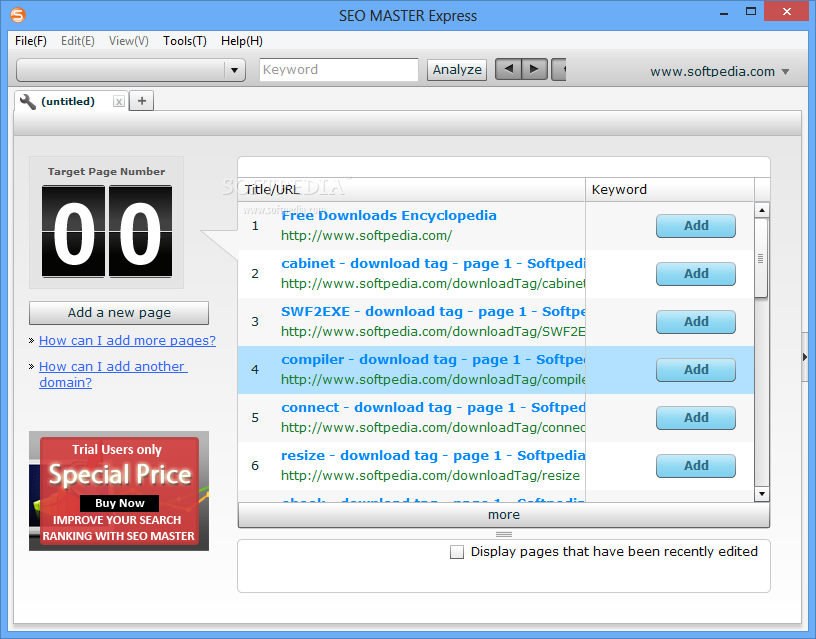Go forward with right arrow button
The image size is (816, 639).
[534, 69]
